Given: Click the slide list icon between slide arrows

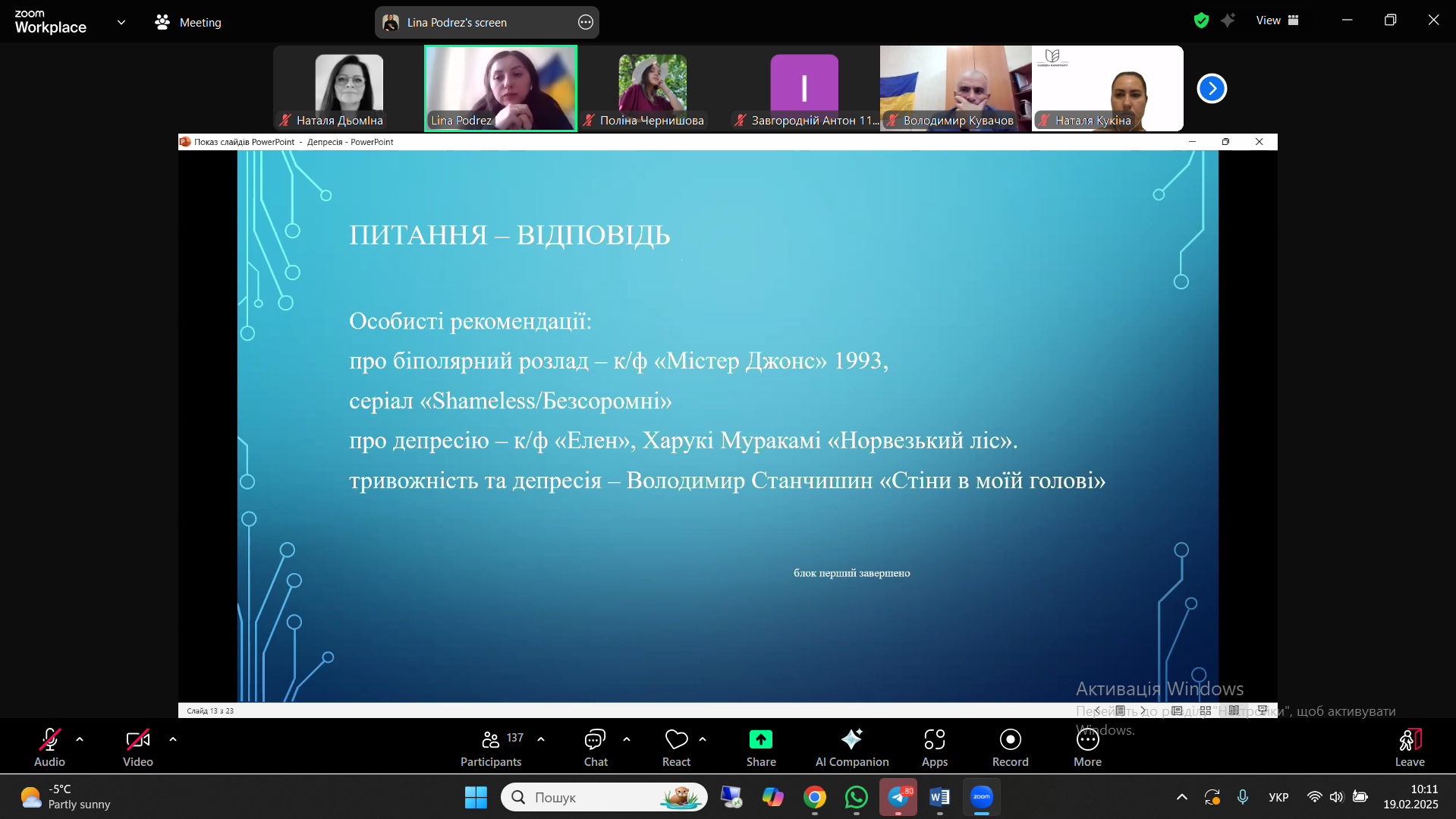Looking at the screenshot, I should [1120, 710].
